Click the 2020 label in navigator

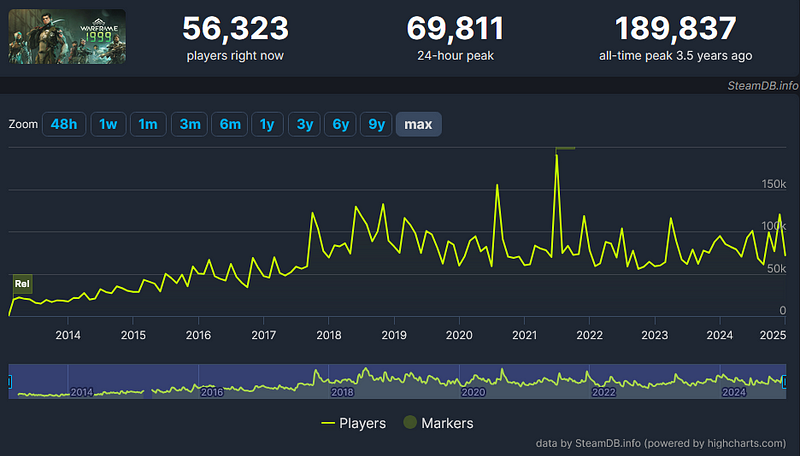coord(473,392)
